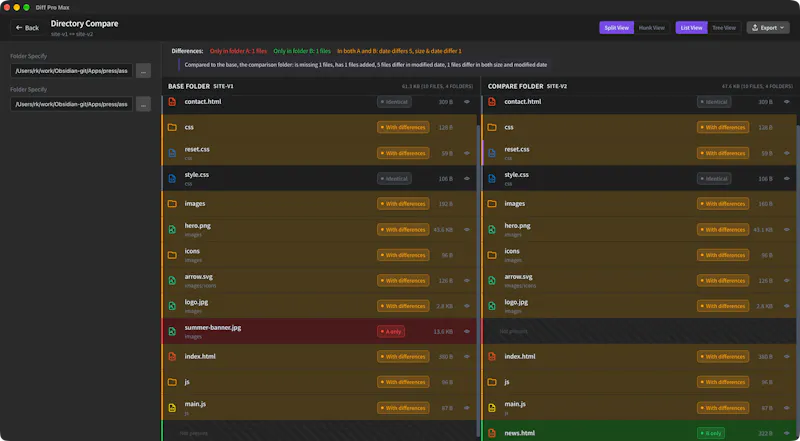Click style.css file icon in compare folder
The height and width of the screenshot is (441, 800).
pos(492,178)
